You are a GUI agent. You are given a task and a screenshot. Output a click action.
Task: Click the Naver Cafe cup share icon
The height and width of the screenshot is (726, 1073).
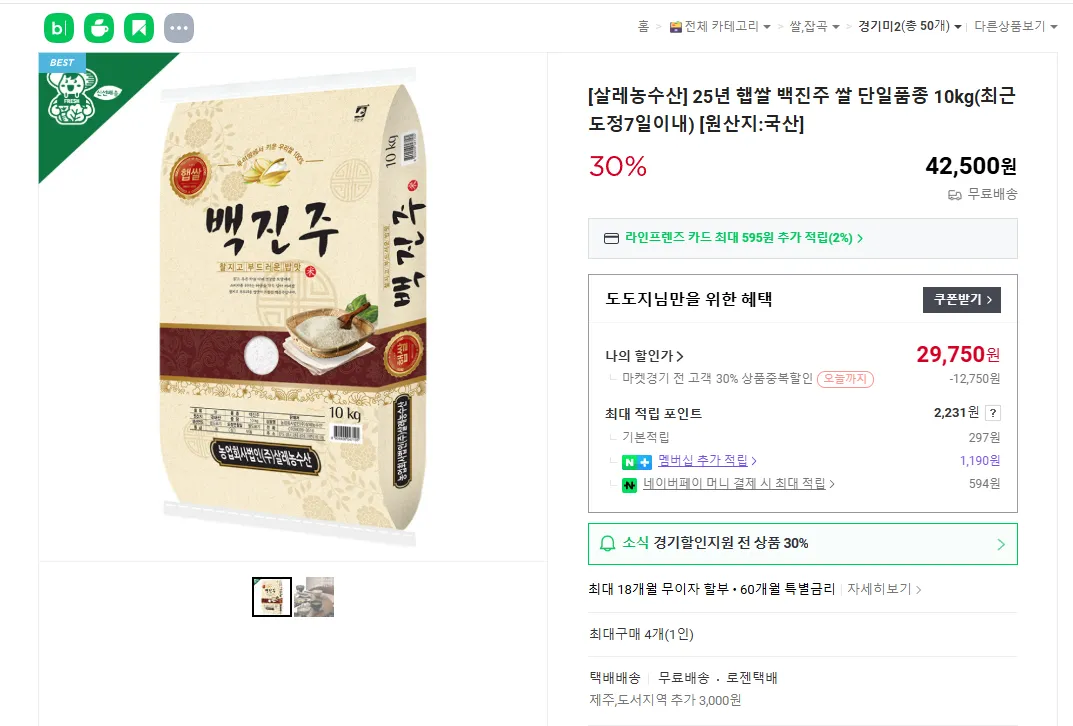[99, 28]
